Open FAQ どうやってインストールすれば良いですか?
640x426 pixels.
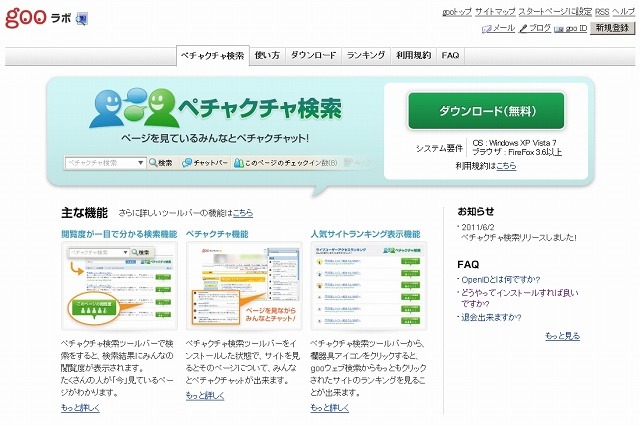click(520, 298)
